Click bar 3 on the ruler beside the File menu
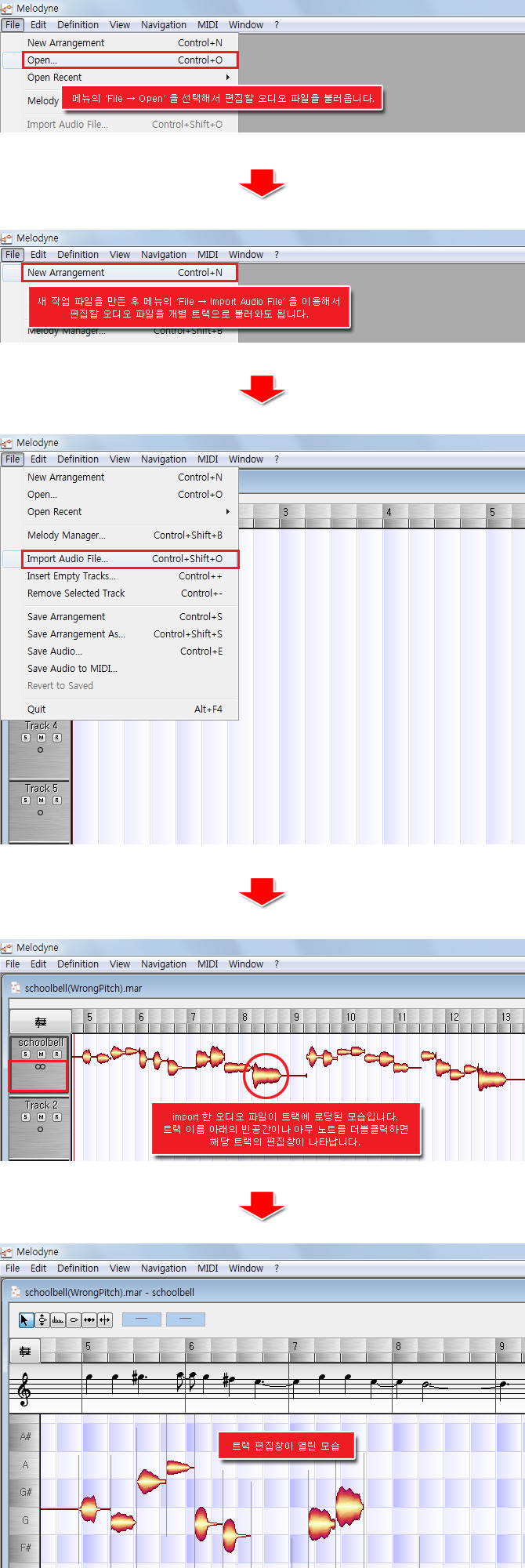The image size is (525, 1568). click(285, 512)
